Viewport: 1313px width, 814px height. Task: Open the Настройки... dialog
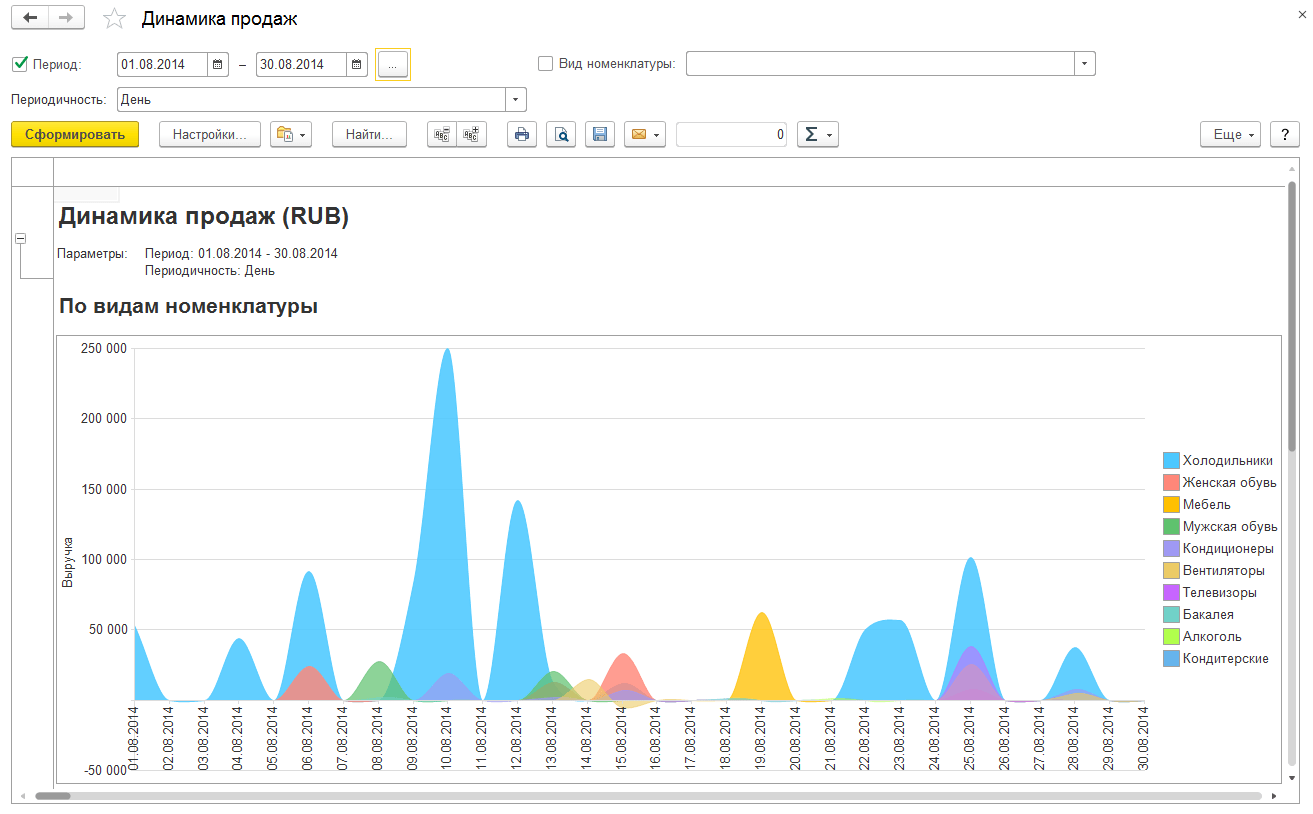click(209, 135)
